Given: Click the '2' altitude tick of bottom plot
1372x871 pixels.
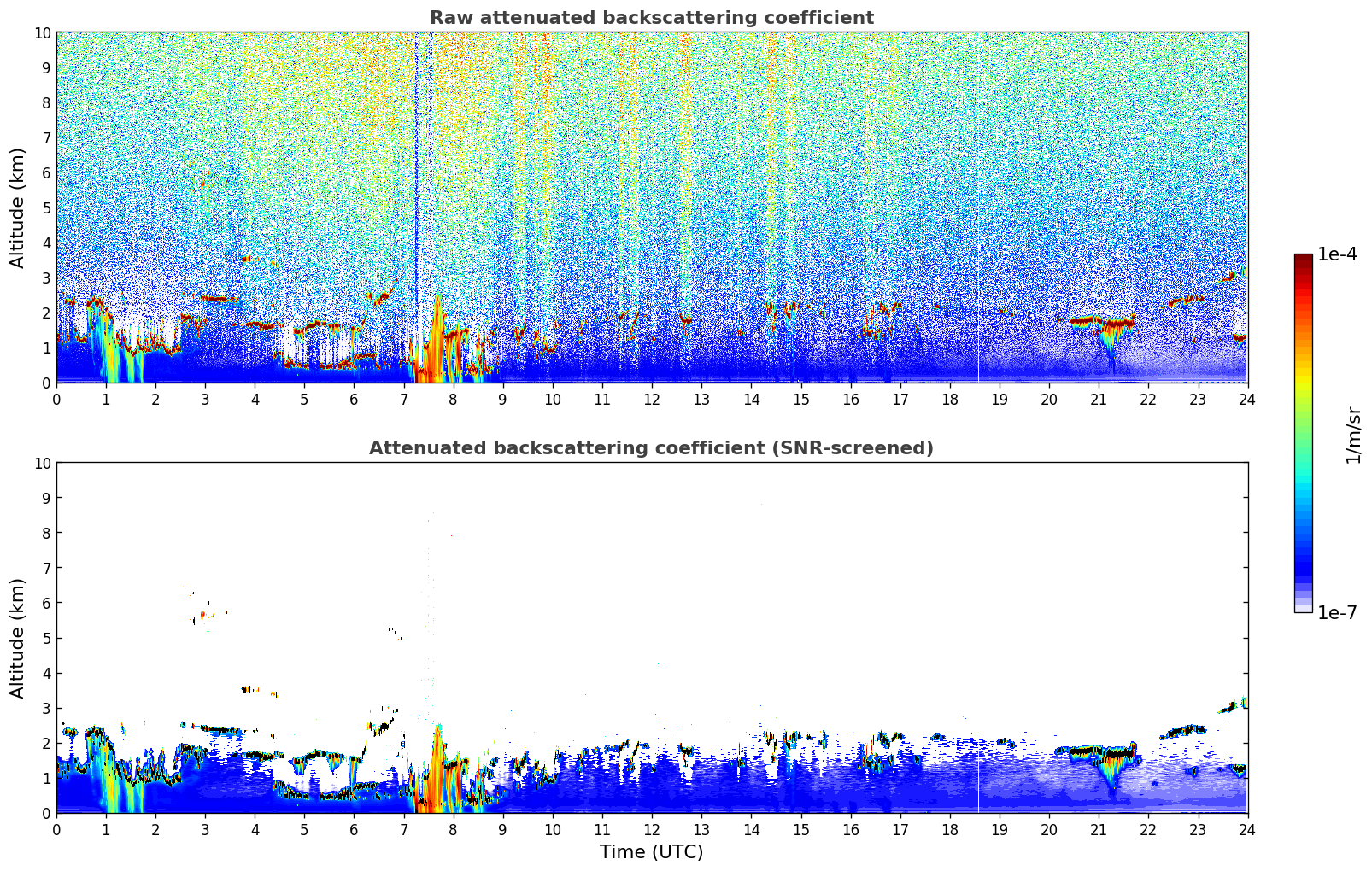Looking at the screenshot, I should pyautogui.click(x=46, y=743).
